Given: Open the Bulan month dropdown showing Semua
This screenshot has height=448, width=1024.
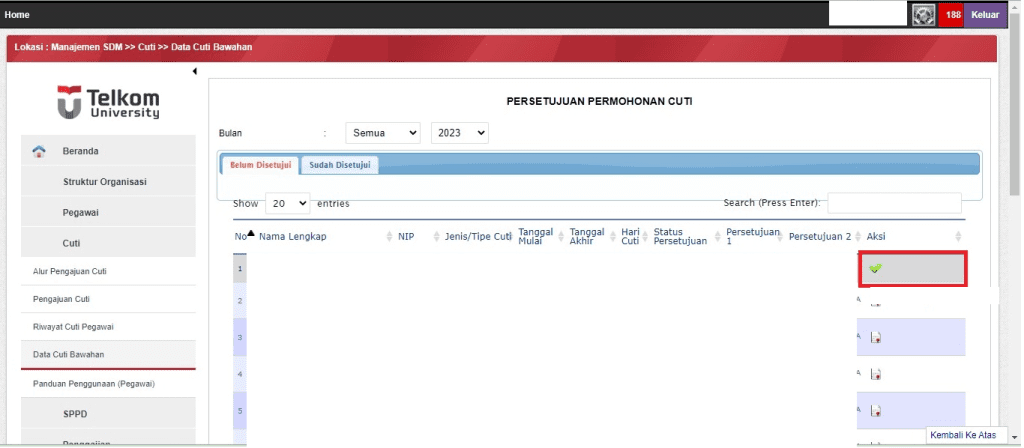Looking at the screenshot, I should pyautogui.click(x=383, y=133).
